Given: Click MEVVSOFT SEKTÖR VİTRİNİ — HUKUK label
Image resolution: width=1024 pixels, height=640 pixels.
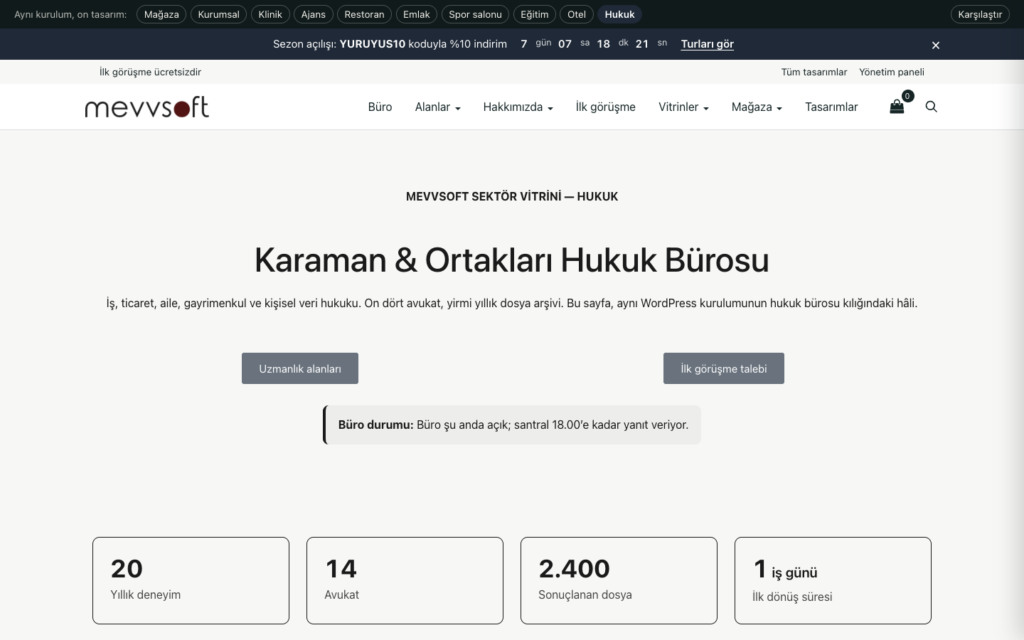Looking at the screenshot, I should pos(512,197).
